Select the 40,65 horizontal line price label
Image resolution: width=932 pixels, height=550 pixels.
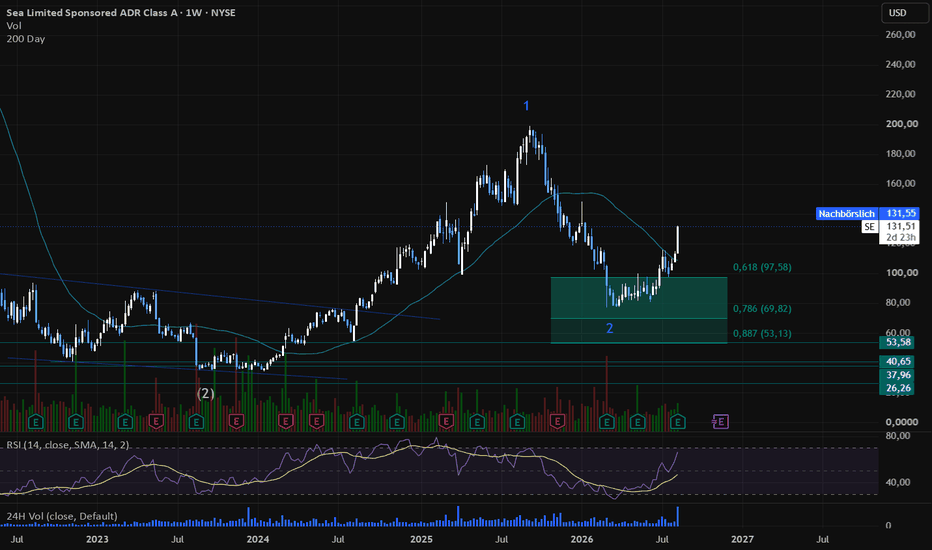click(899, 362)
